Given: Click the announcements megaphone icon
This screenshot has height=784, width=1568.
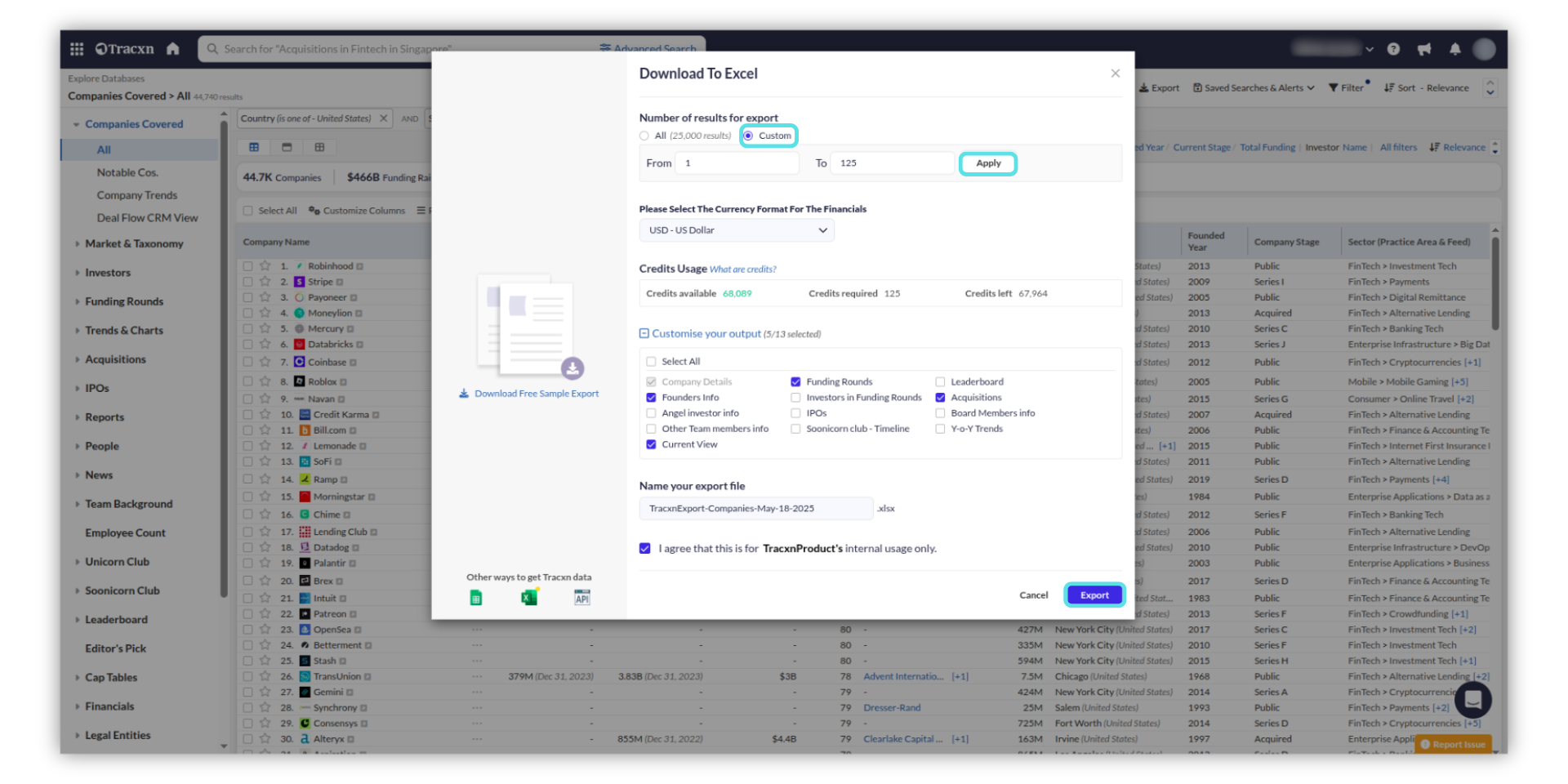Looking at the screenshot, I should 1424,49.
